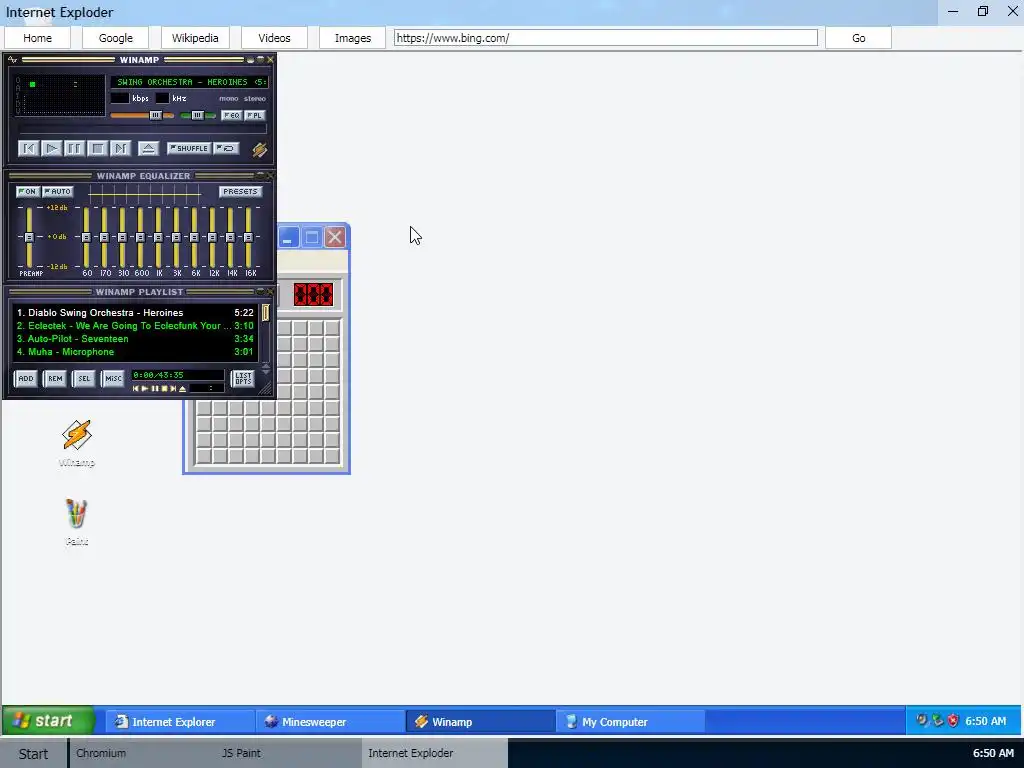
Task: Click the Home browser button
Action: [x=37, y=38]
